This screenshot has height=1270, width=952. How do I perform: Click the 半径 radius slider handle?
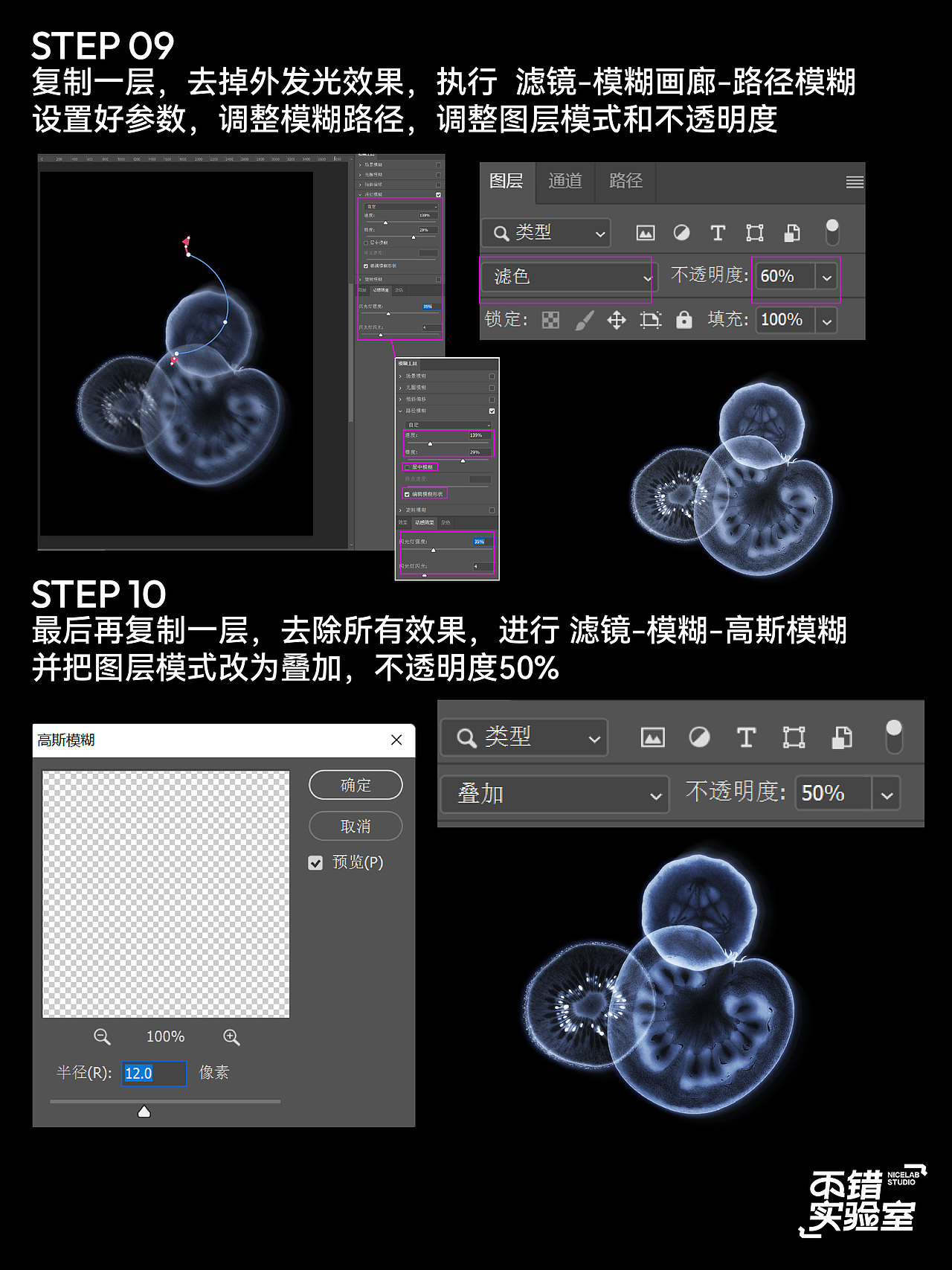pos(144,1112)
